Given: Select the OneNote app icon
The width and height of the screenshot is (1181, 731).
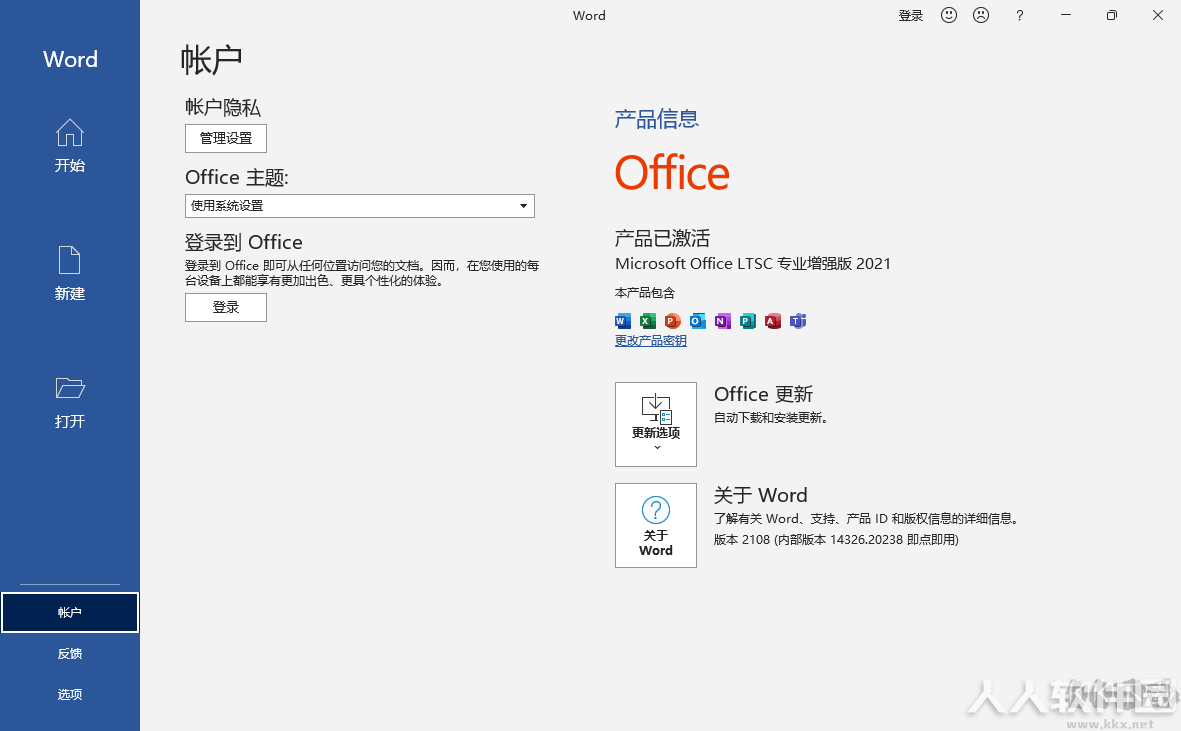Looking at the screenshot, I should pyautogui.click(x=722, y=321).
